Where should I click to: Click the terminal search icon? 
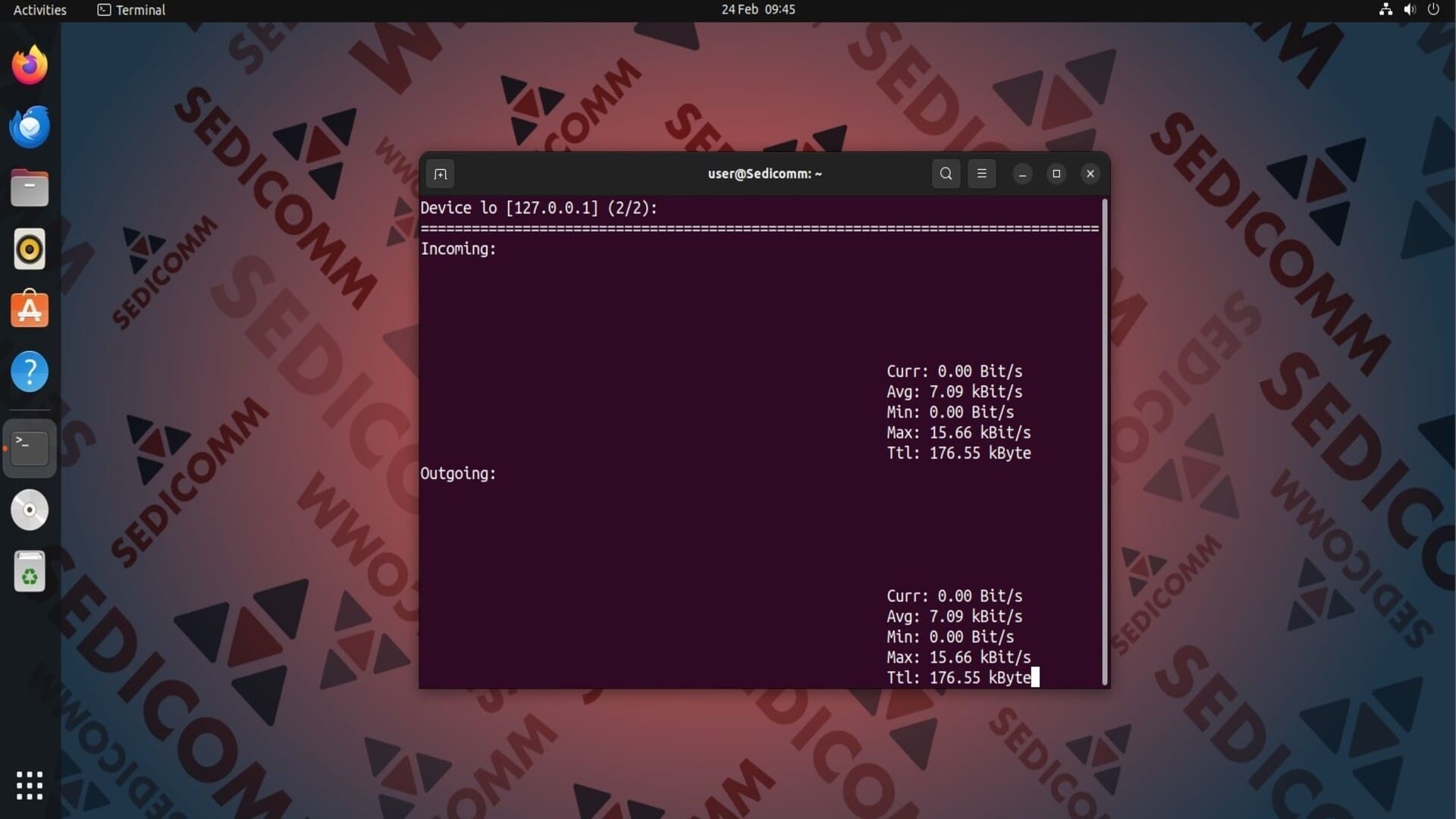click(946, 174)
